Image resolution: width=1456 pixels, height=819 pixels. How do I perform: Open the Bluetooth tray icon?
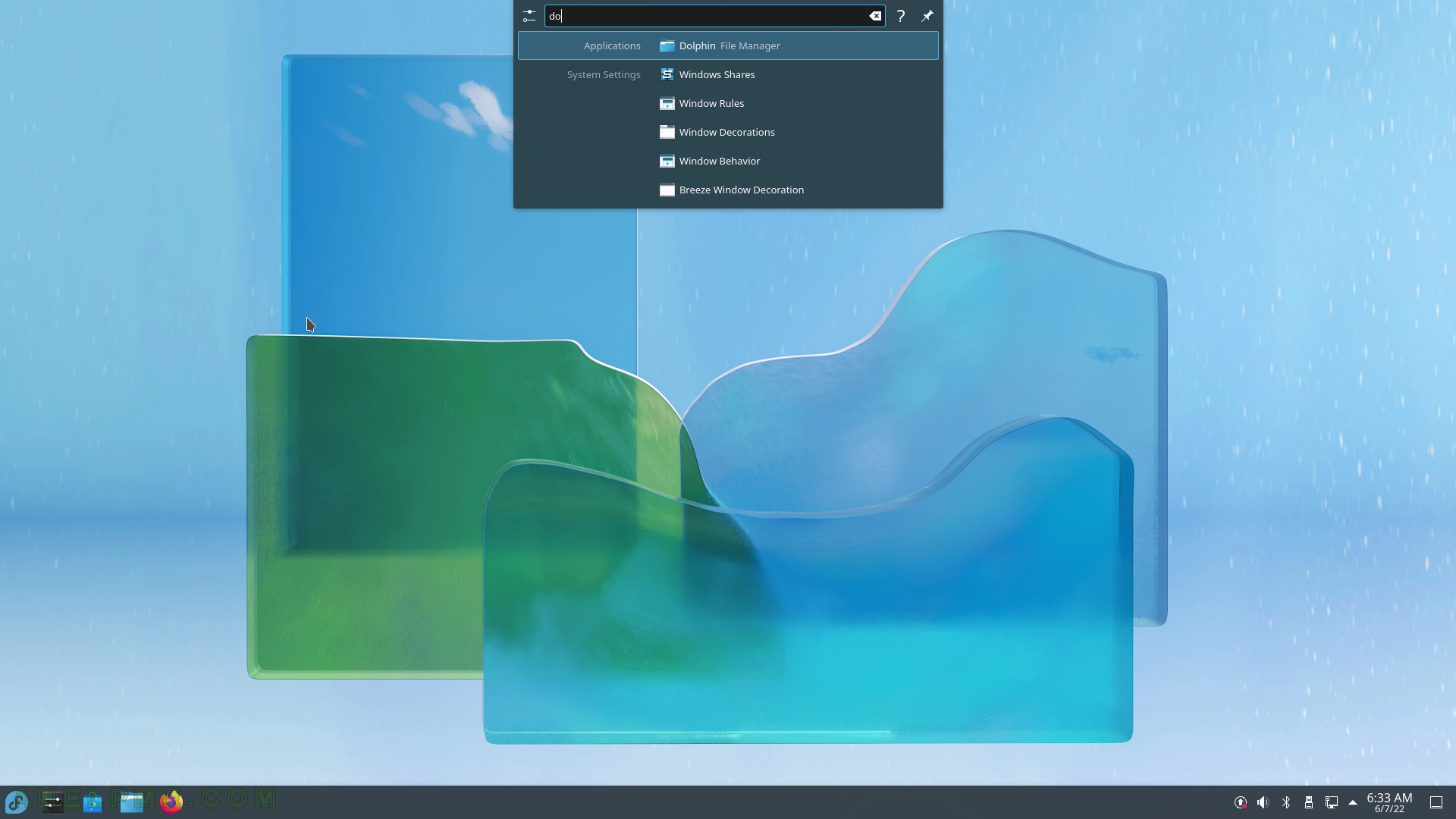tap(1286, 802)
